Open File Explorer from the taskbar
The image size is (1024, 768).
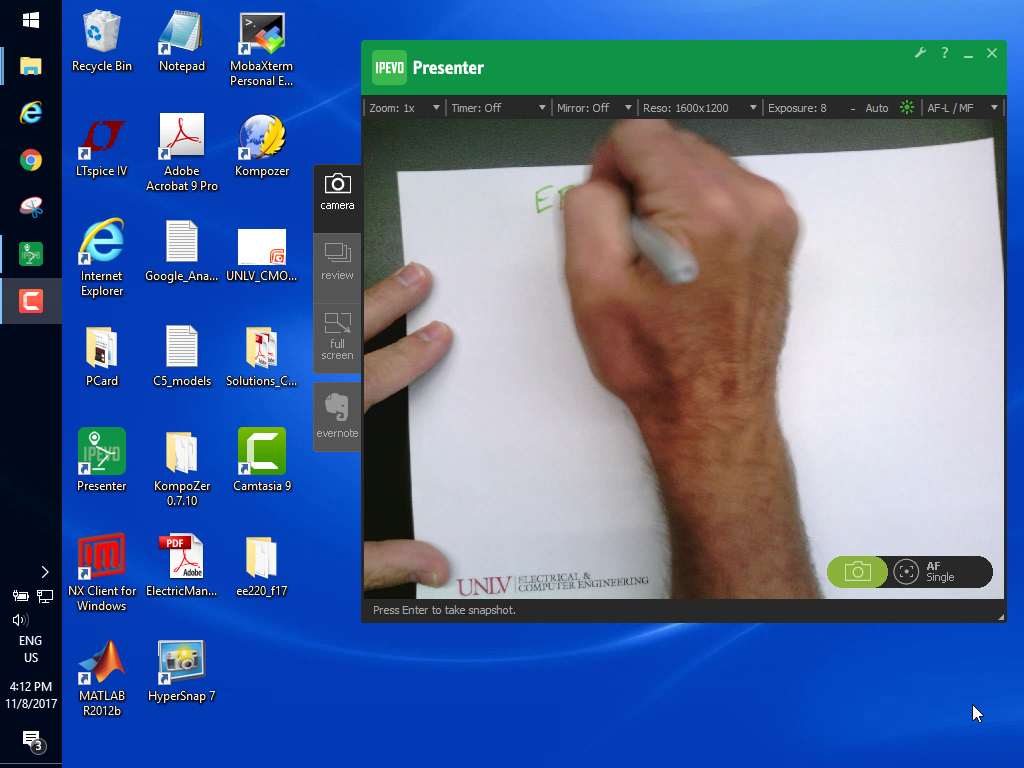[x=31, y=66]
